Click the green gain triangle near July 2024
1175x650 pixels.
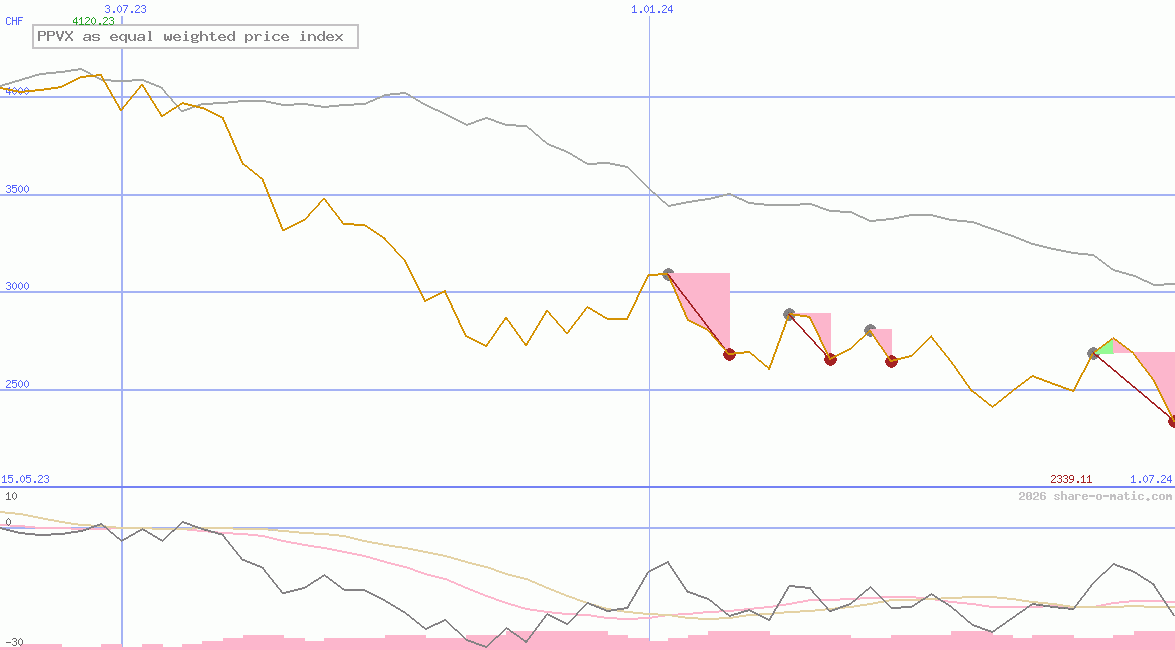click(x=1106, y=347)
